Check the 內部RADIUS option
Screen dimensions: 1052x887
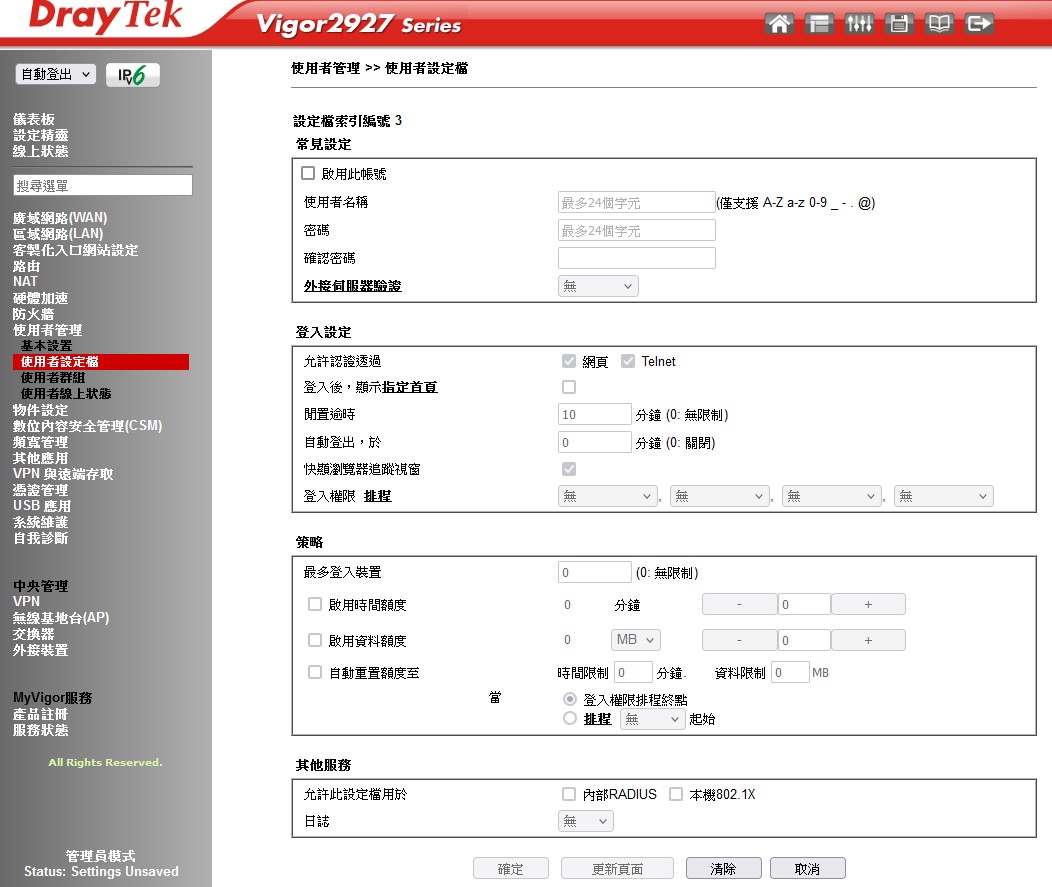pyautogui.click(x=568, y=794)
